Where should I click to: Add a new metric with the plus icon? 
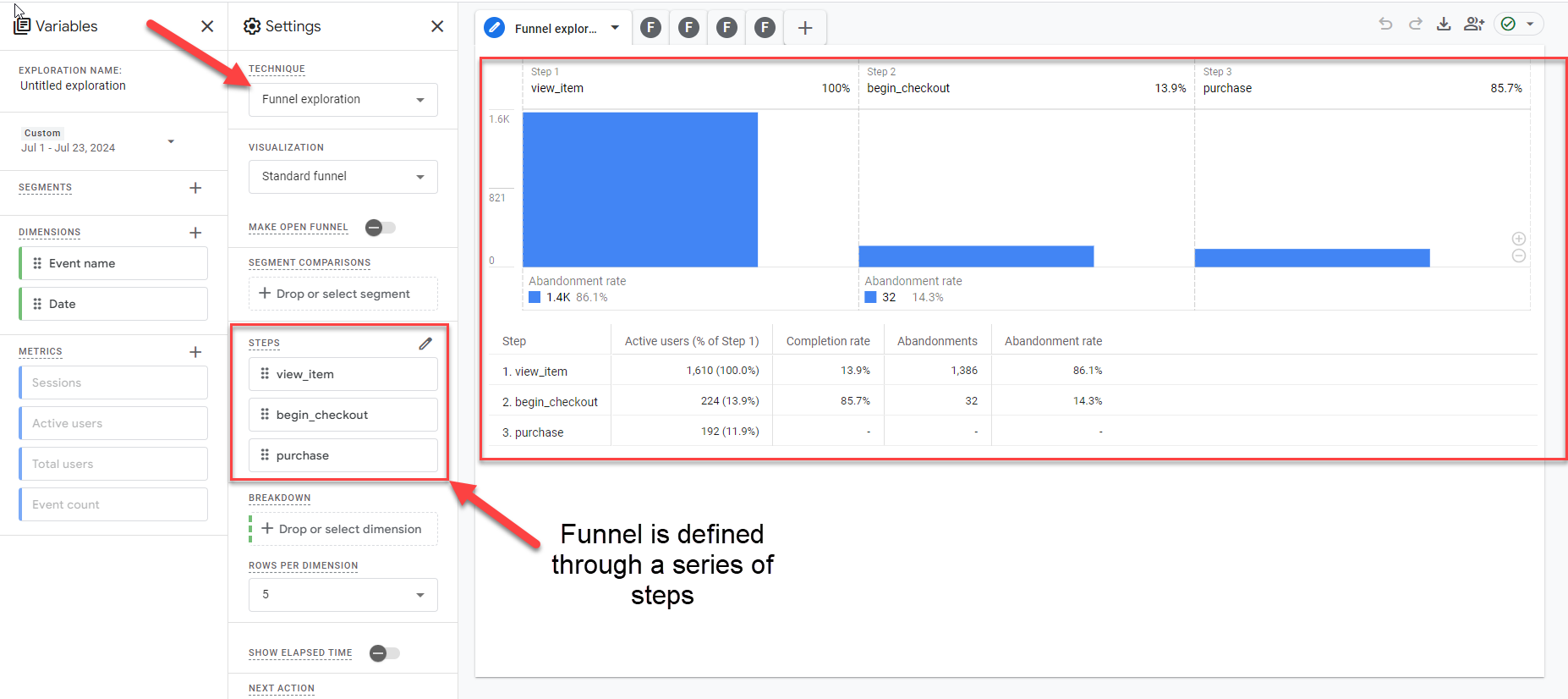195,352
